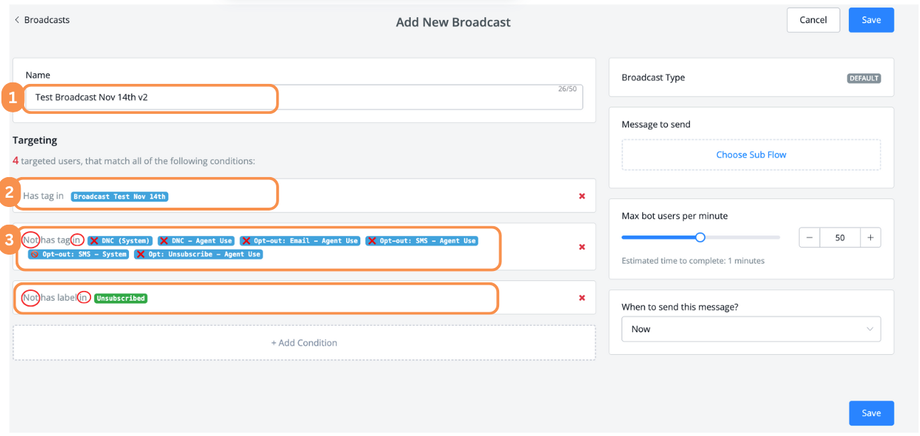Remove the 'Has tag in' condition
920x436 pixels.
point(582,196)
